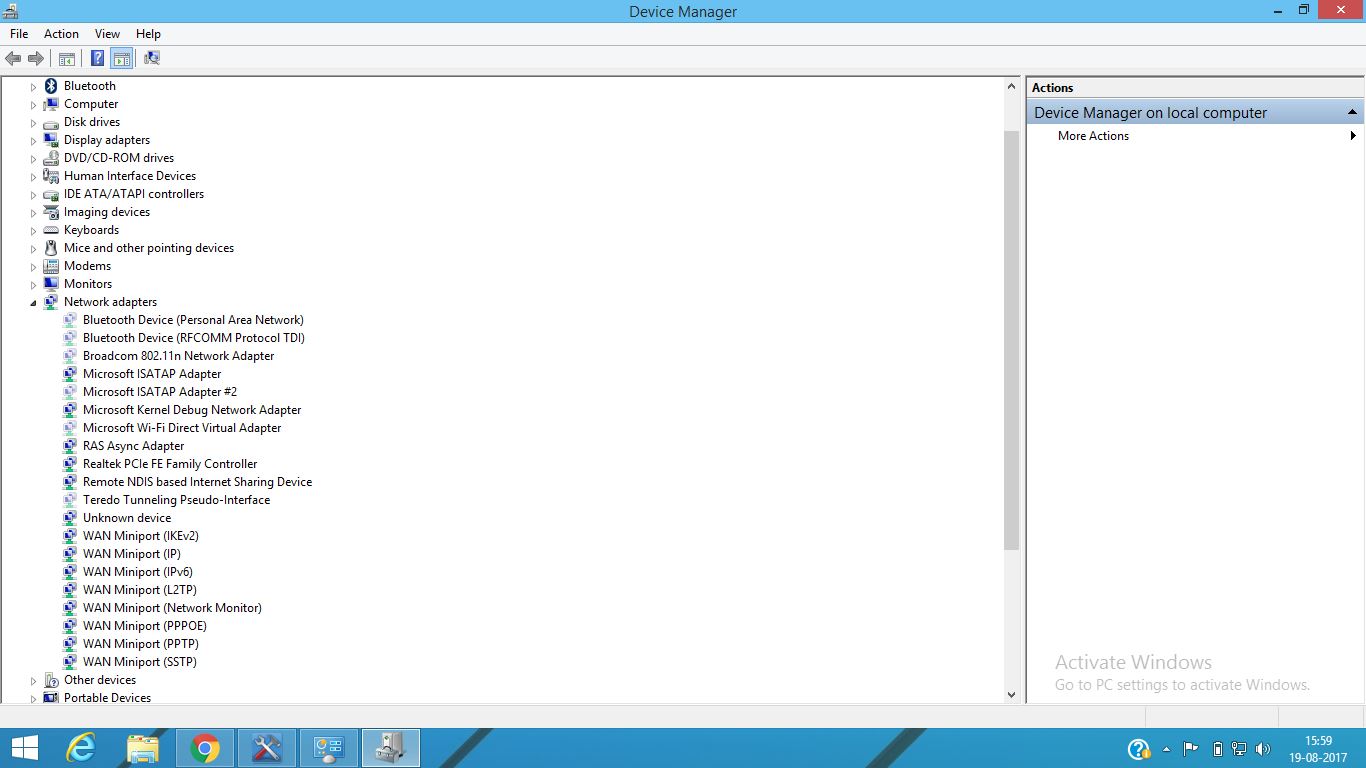
Task: Click the Realtek PCIe FE Family Controller icon
Action: tap(70, 464)
